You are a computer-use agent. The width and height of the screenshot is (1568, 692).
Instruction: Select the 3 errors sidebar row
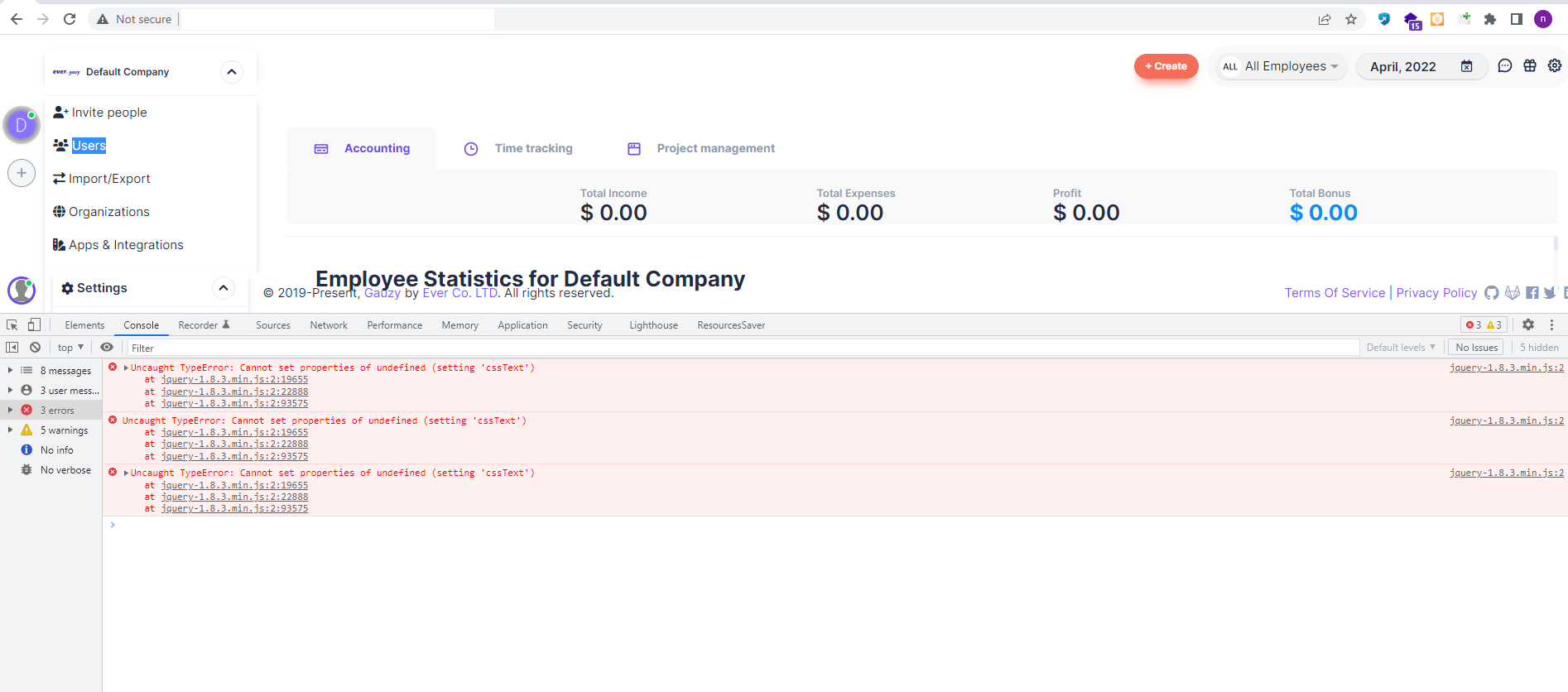pyautogui.click(x=51, y=411)
